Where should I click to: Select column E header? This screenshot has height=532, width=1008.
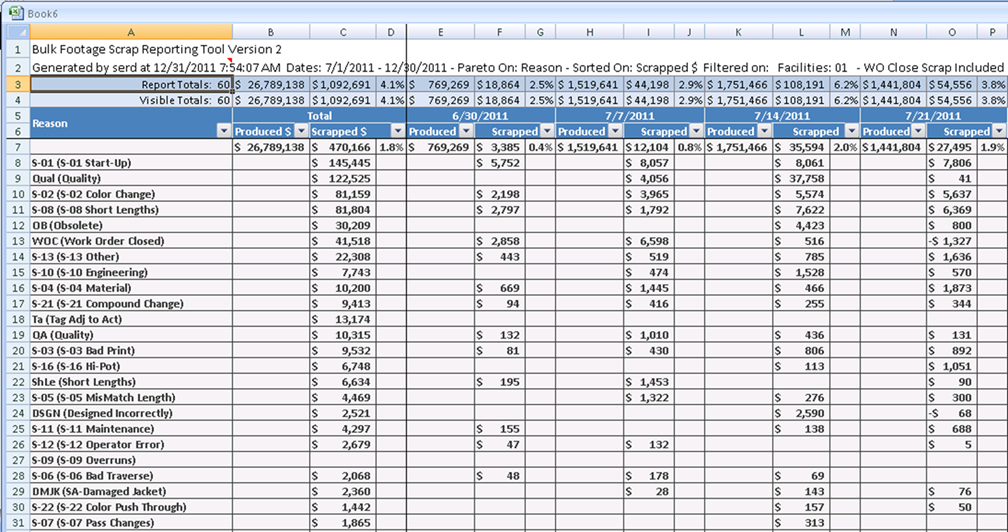pyautogui.click(x=440, y=32)
